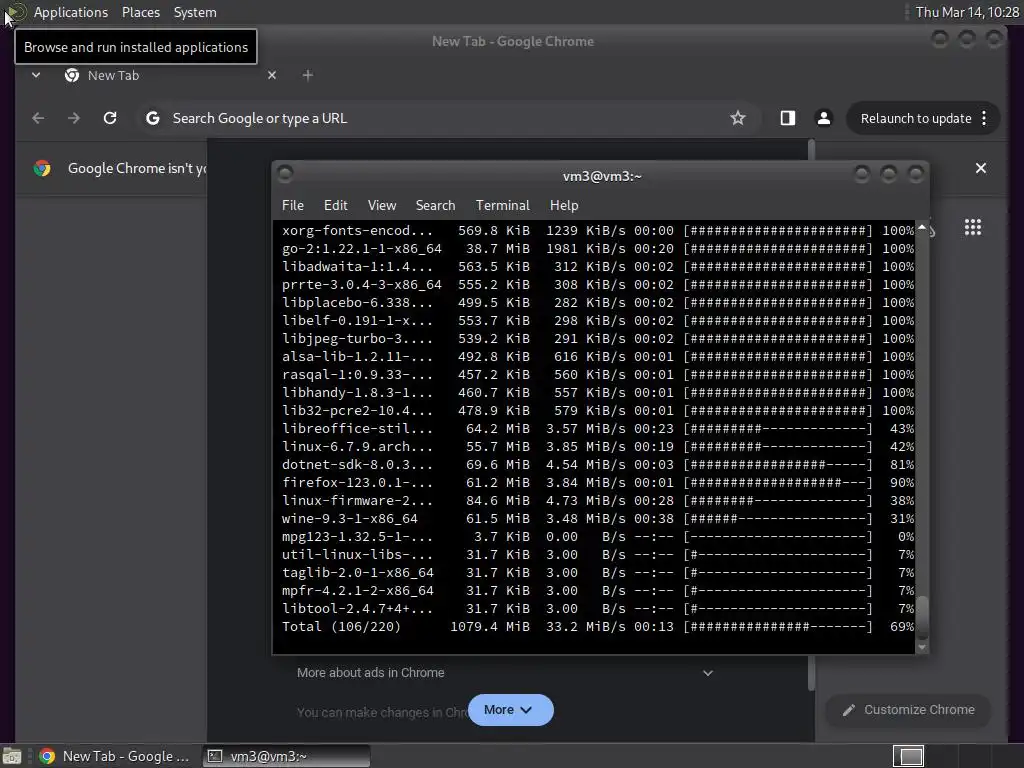Click the text libreoffice-stil...
This screenshot has height=768, width=1024.
coord(357,428)
